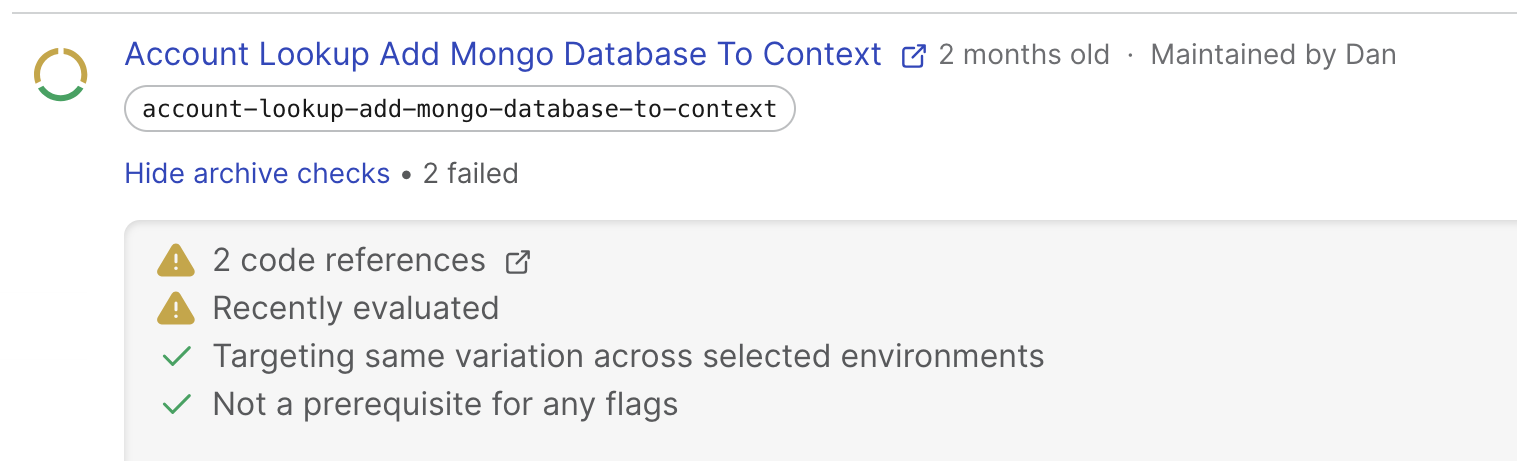Viewport: 1517px width, 461px height.
Task: Open external link icon beside flag title
Action: coord(913,56)
